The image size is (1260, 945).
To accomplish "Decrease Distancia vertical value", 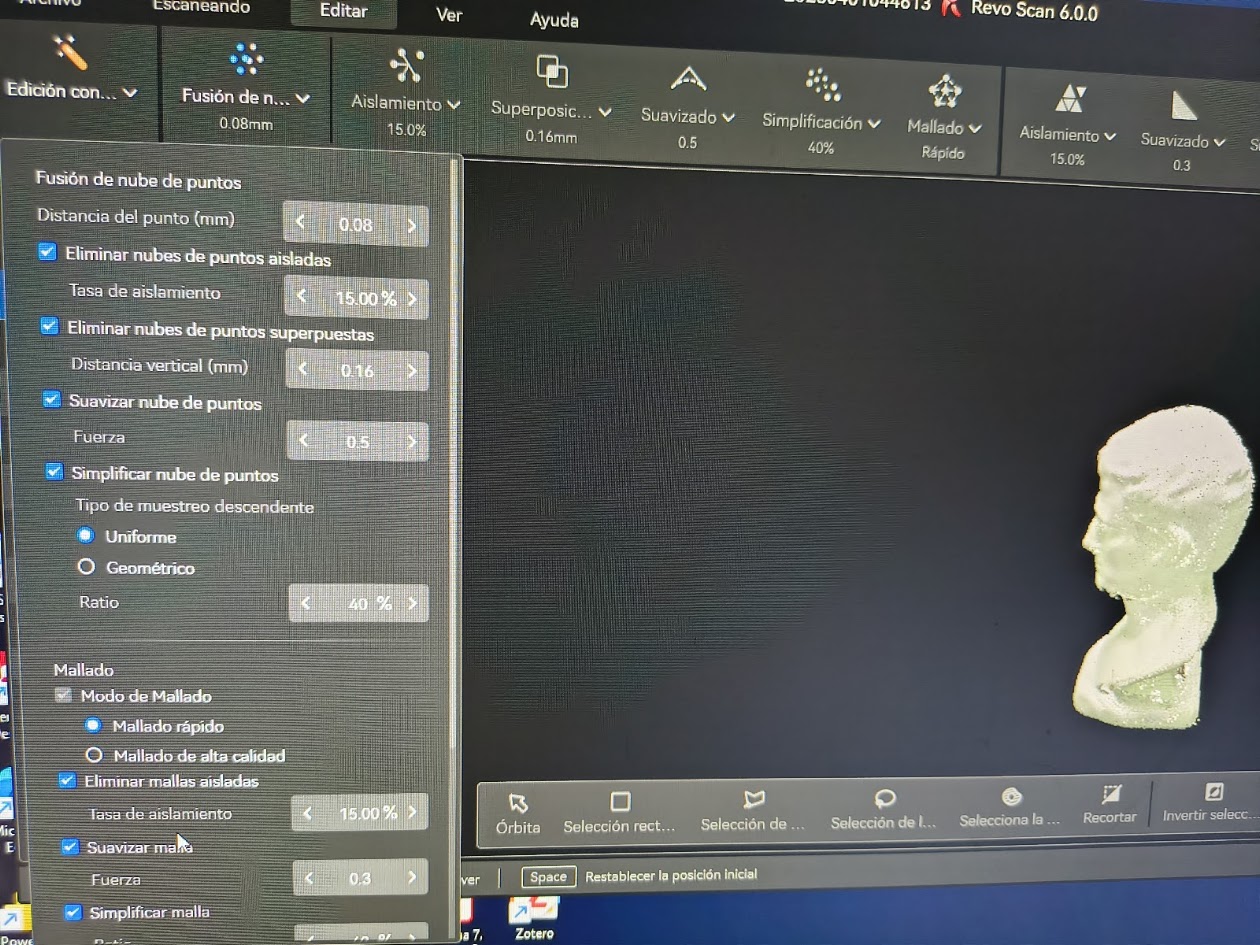I will 303,369.
